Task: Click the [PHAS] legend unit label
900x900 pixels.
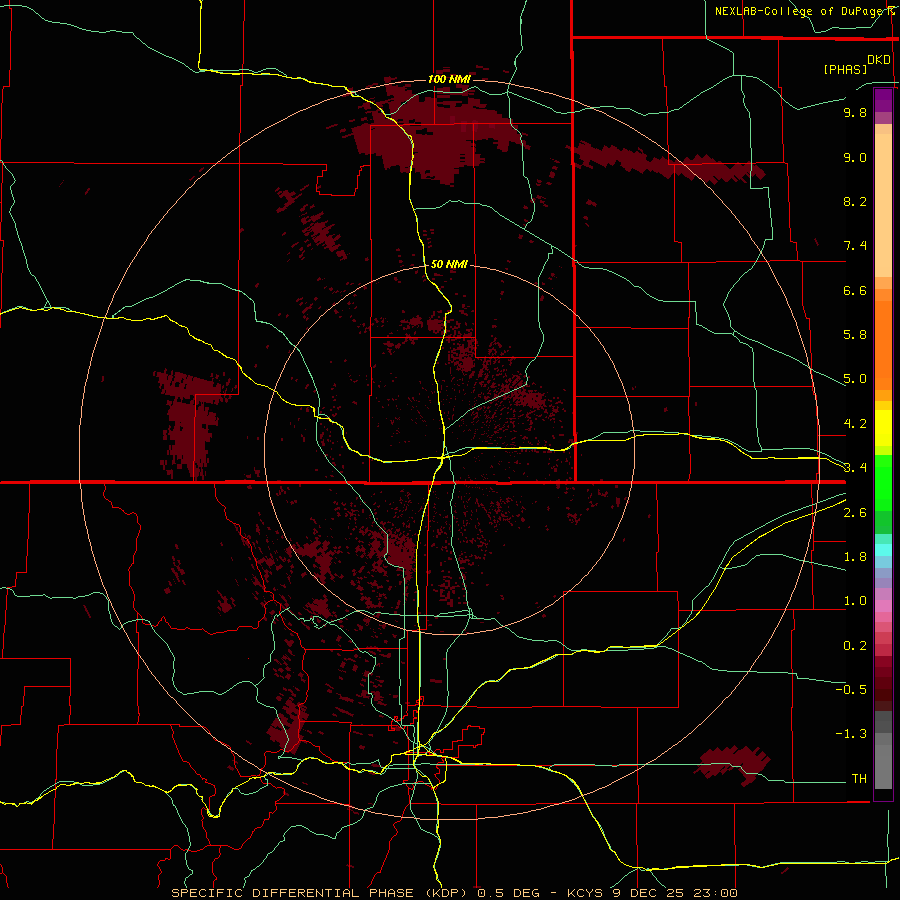Action: tap(845, 69)
